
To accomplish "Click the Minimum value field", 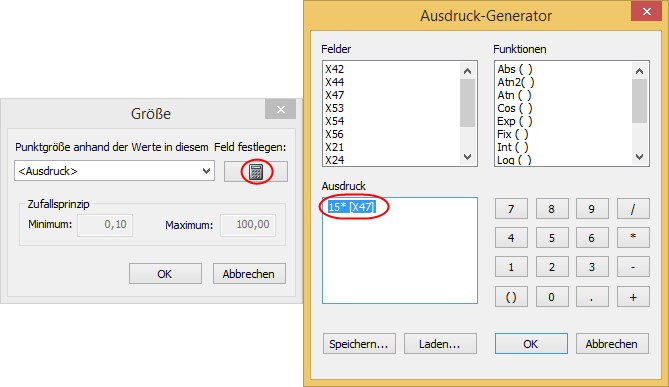I will click(x=105, y=225).
